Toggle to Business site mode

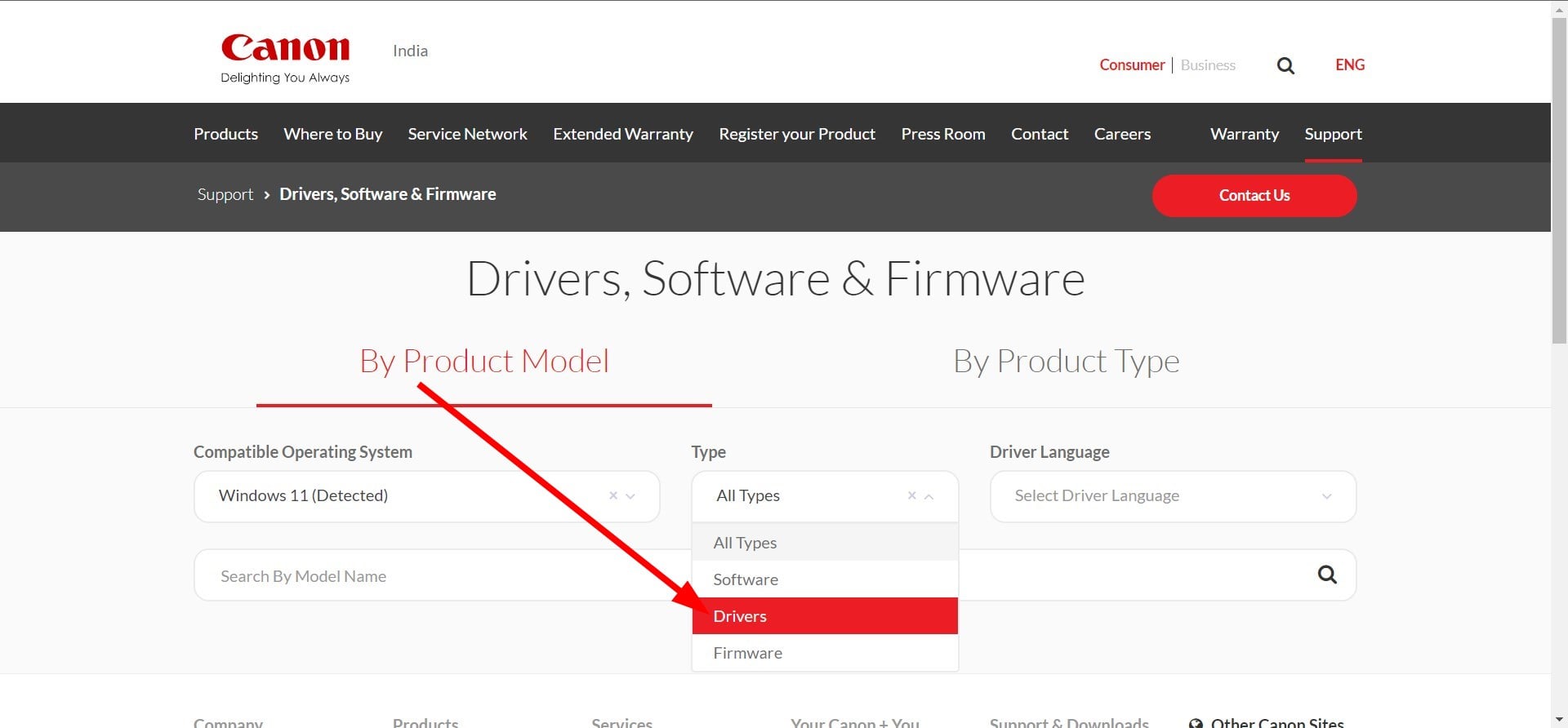point(1208,65)
